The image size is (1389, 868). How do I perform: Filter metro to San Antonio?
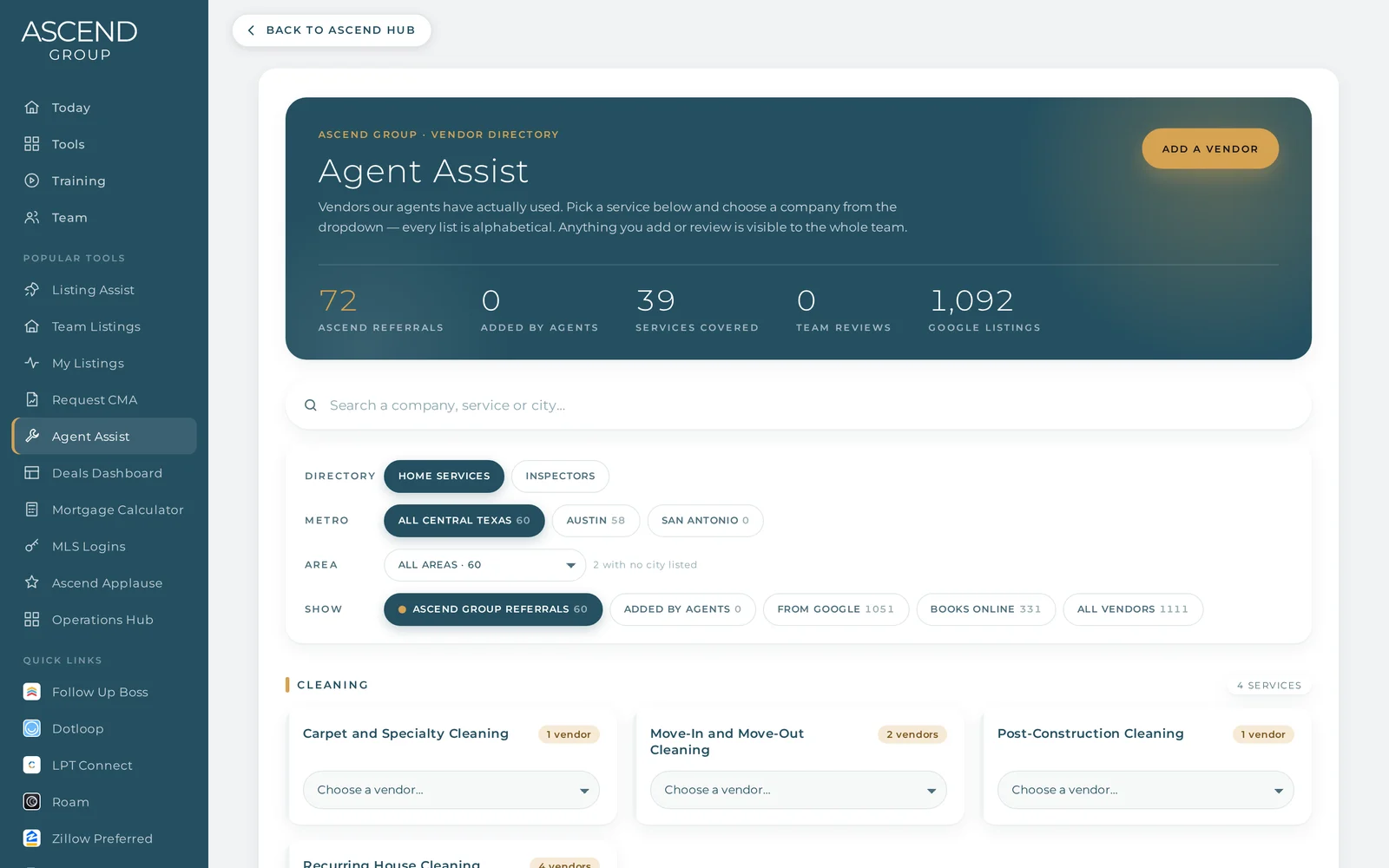tap(705, 521)
